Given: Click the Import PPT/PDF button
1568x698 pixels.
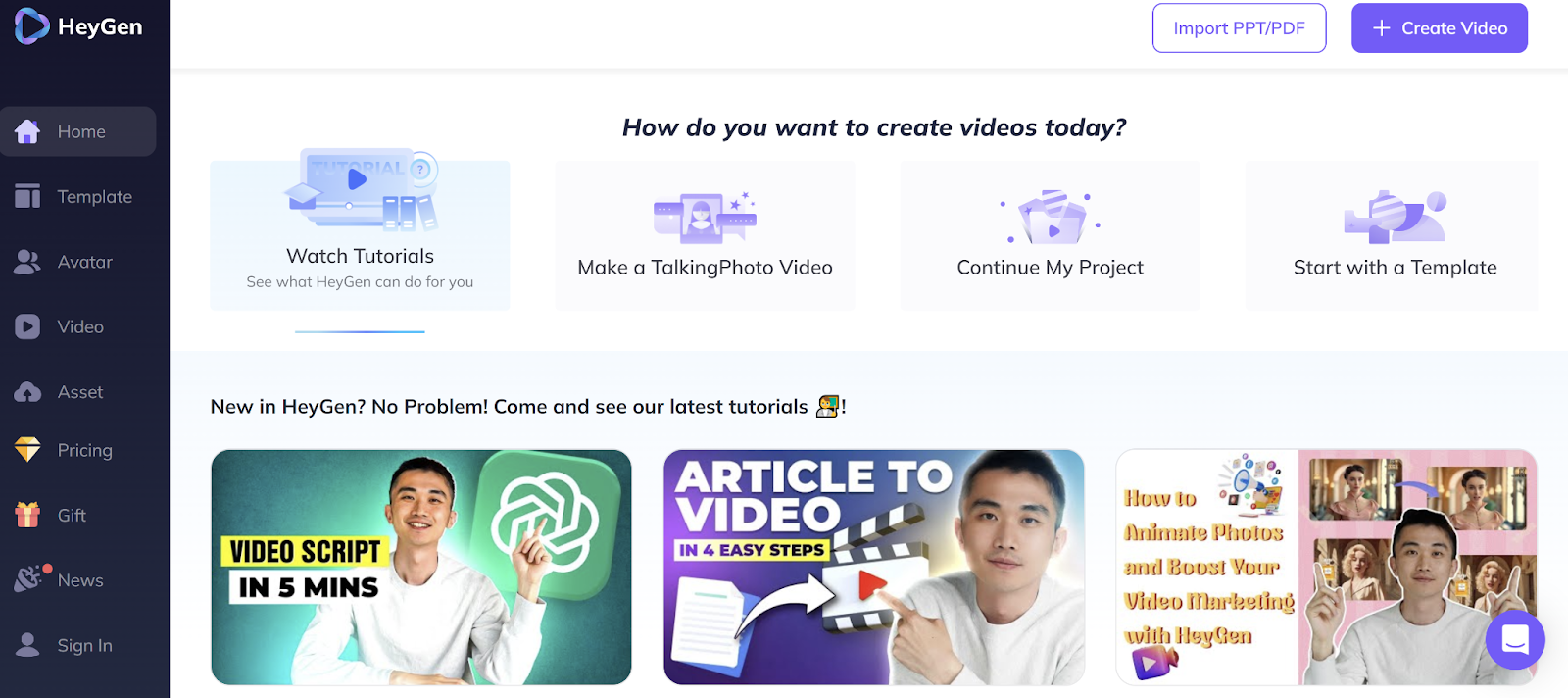Looking at the screenshot, I should point(1239,28).
